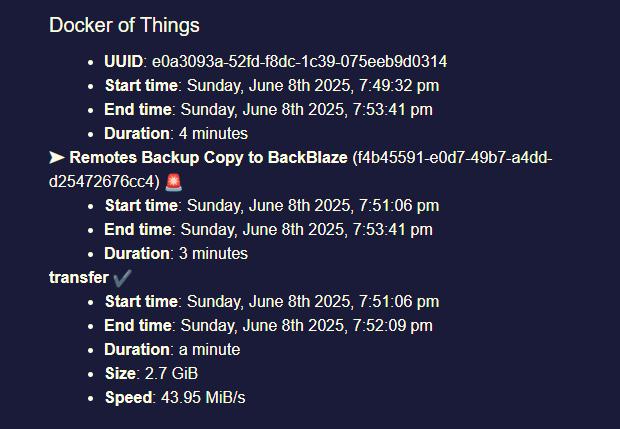Click the Speed 43.95 MiB/s entry
Screen dimensions: 620x429
[x=175, y=397]
